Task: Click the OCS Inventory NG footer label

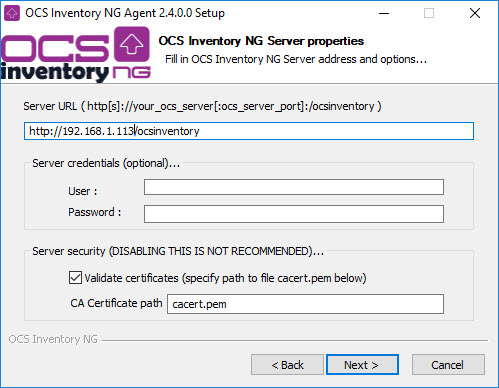Action: 53,339
